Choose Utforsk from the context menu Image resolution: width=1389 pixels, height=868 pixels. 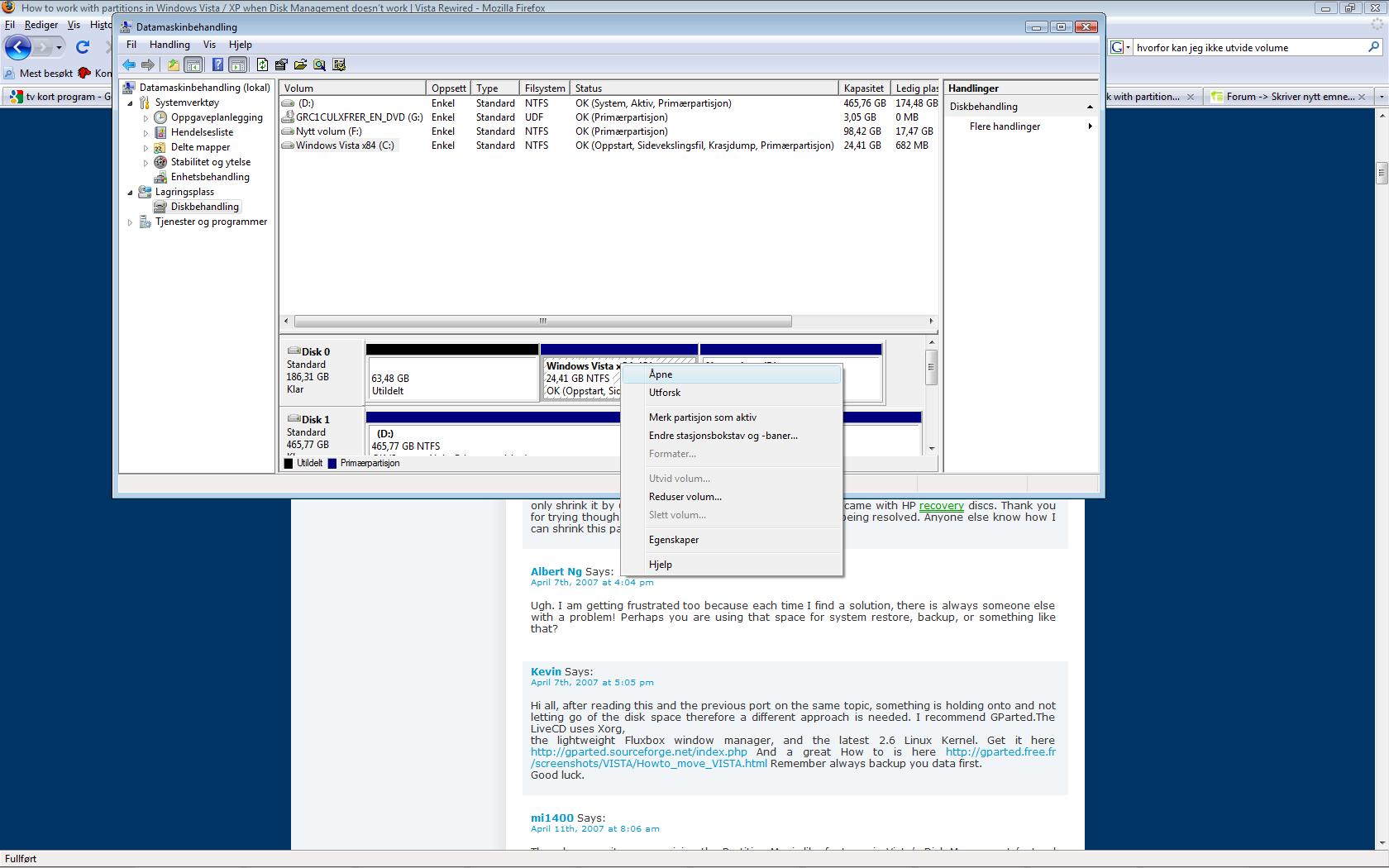click(x=732, y=393)
